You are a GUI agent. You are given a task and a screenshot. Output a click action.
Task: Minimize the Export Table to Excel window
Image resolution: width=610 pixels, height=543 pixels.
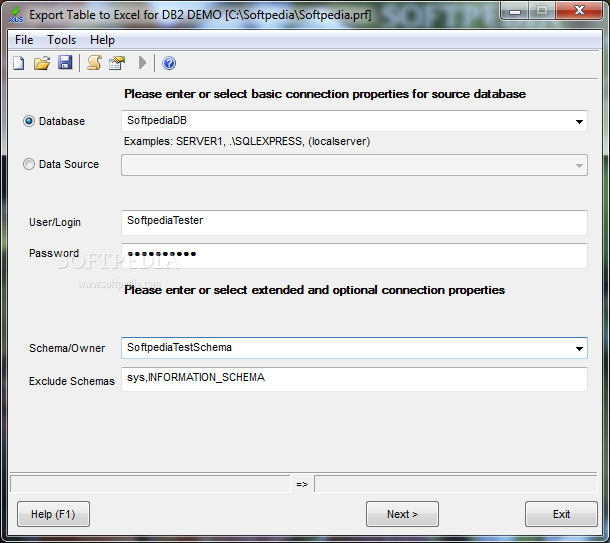tap(515, 11)
